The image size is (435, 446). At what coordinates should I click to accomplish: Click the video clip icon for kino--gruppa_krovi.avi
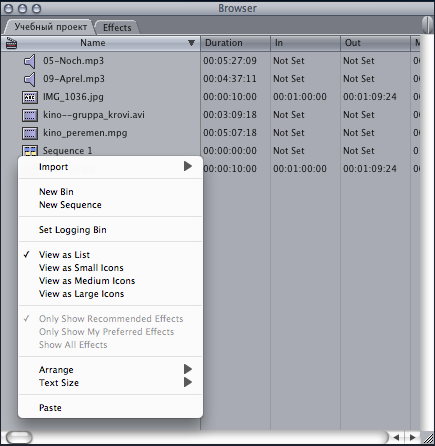point(30,115)
